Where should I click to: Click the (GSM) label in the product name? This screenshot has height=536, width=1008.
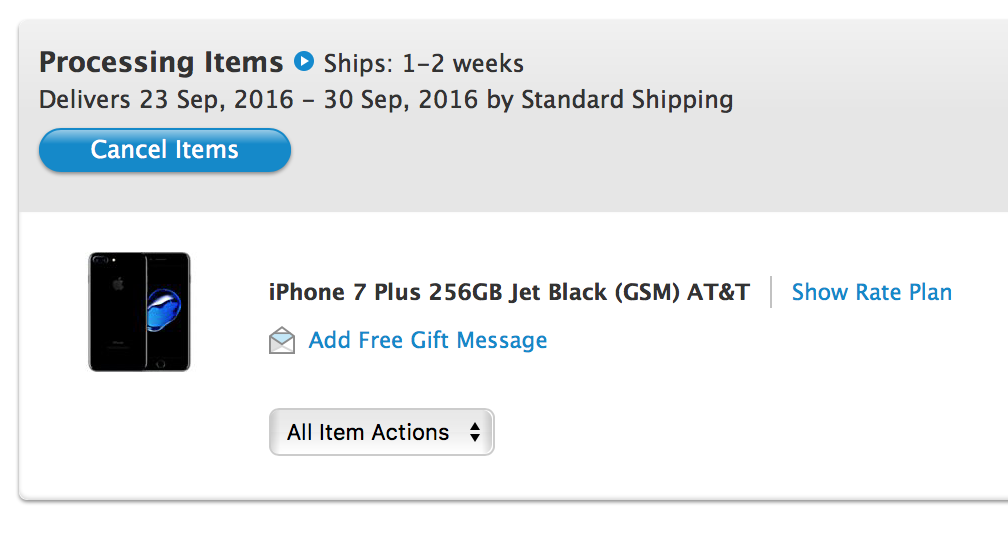click(x=647, y=292)
